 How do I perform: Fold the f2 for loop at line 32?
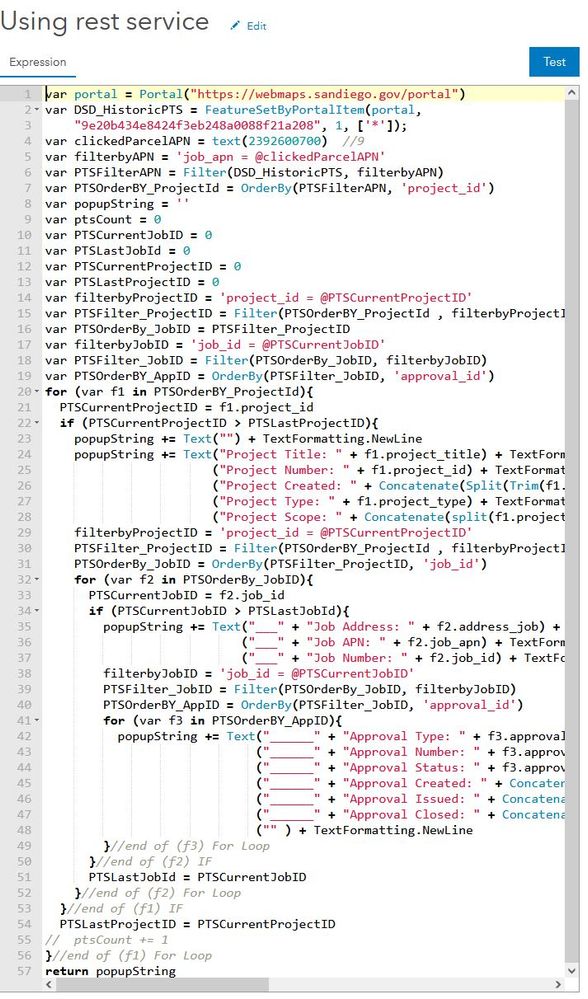coord(37,579)
